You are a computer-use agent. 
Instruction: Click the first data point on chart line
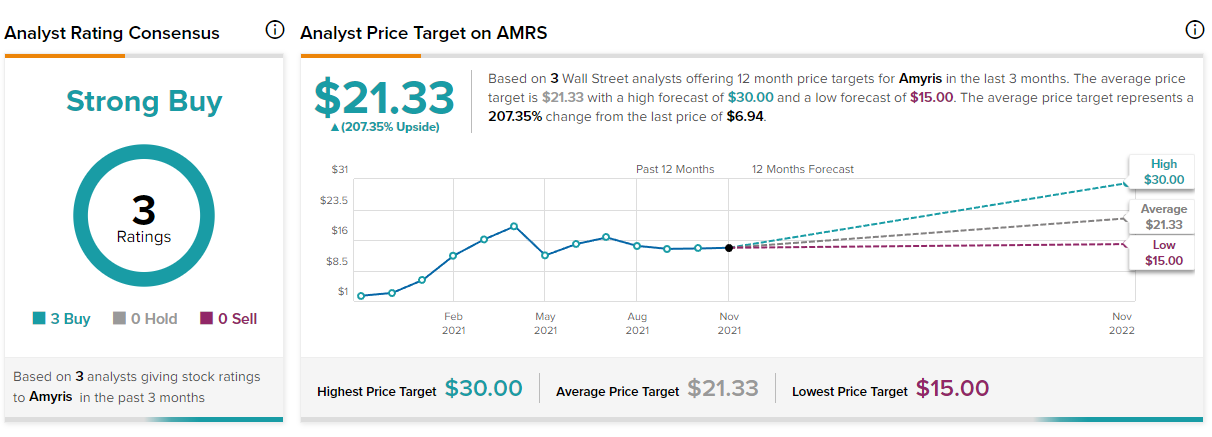[361, 296]
